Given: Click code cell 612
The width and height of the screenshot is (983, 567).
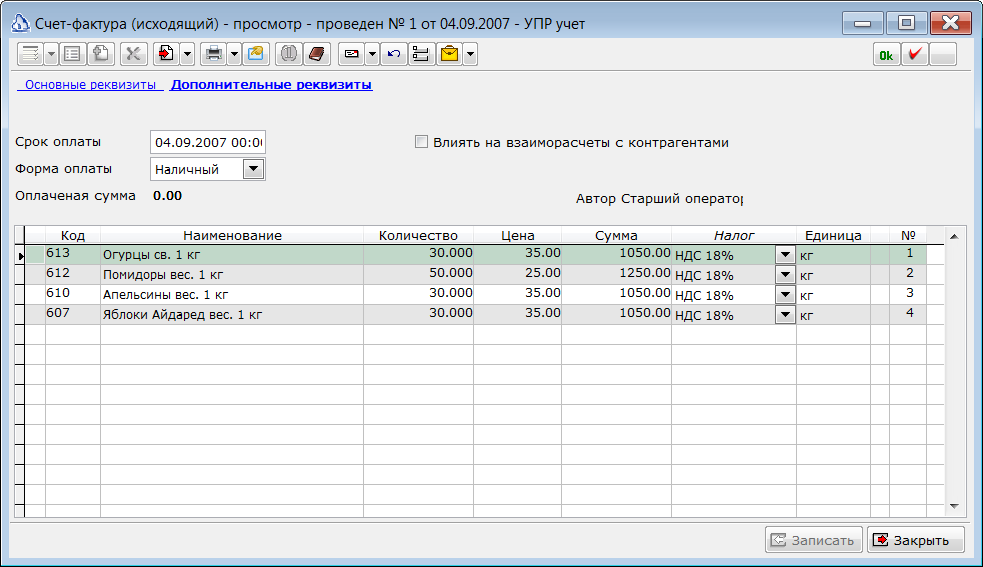Looking at the screenshot, I should pos(73,274).
